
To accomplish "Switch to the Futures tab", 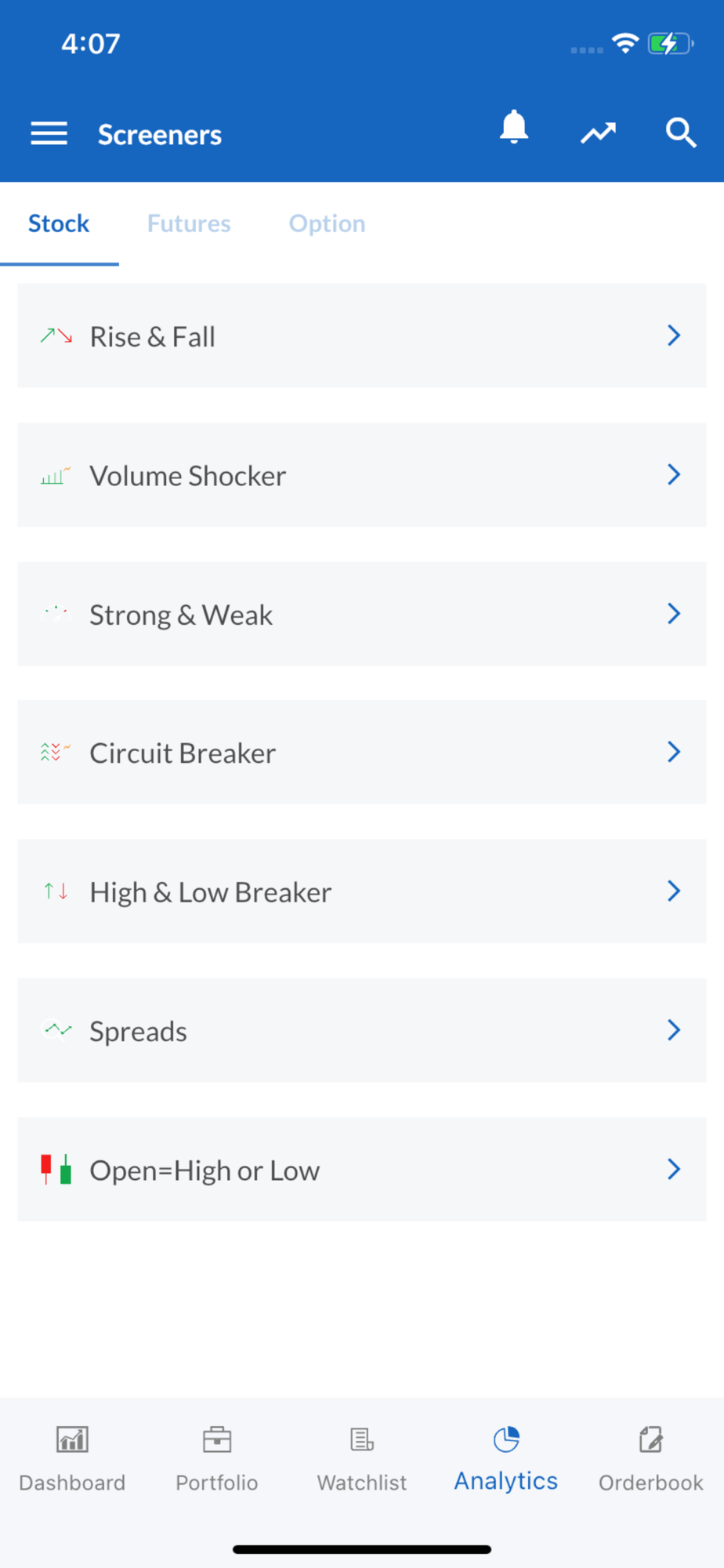I will click(x=189, y=223).
